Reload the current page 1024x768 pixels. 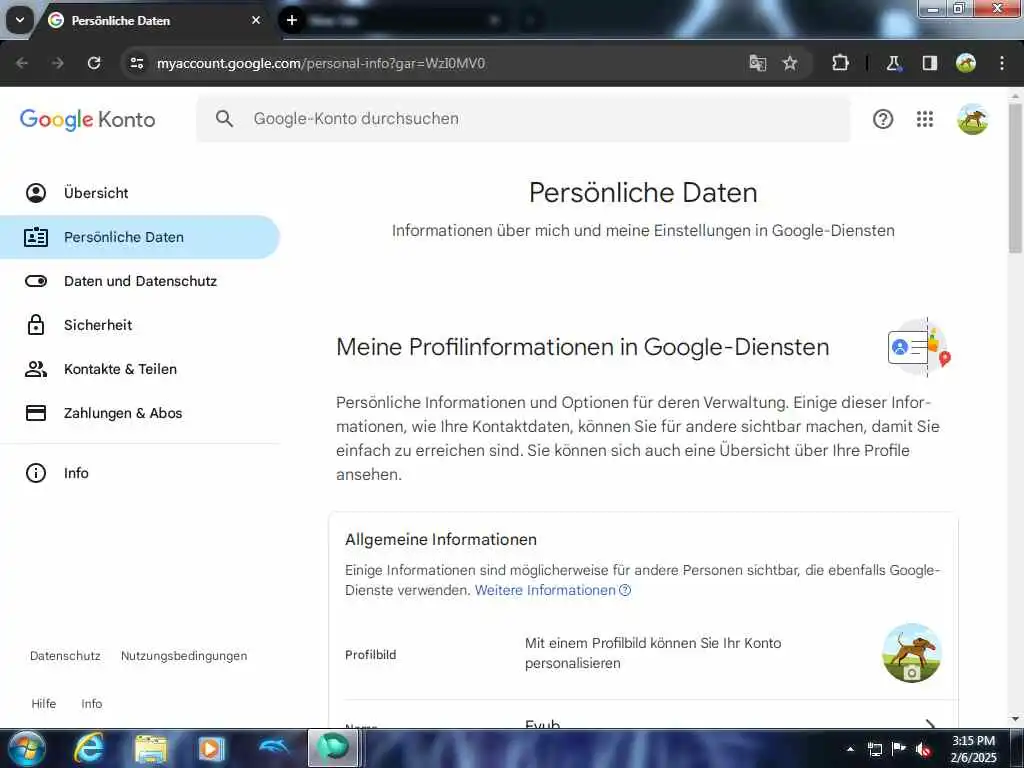point(94,63)
